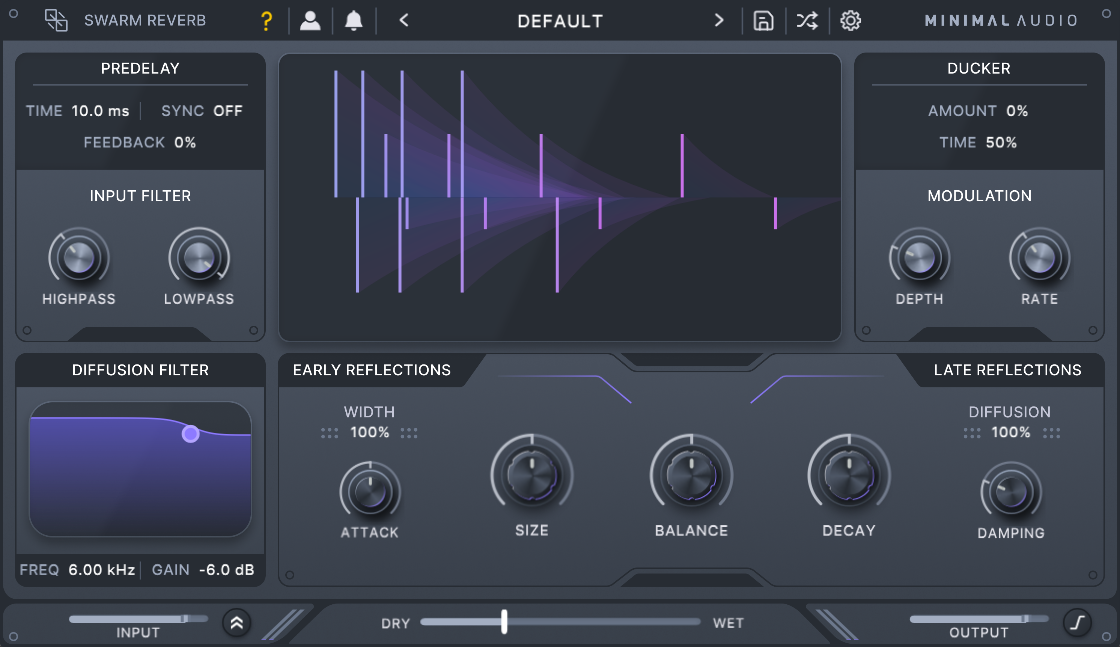Click the Ducker AMOUNT 0% value

pos(1017,111)
